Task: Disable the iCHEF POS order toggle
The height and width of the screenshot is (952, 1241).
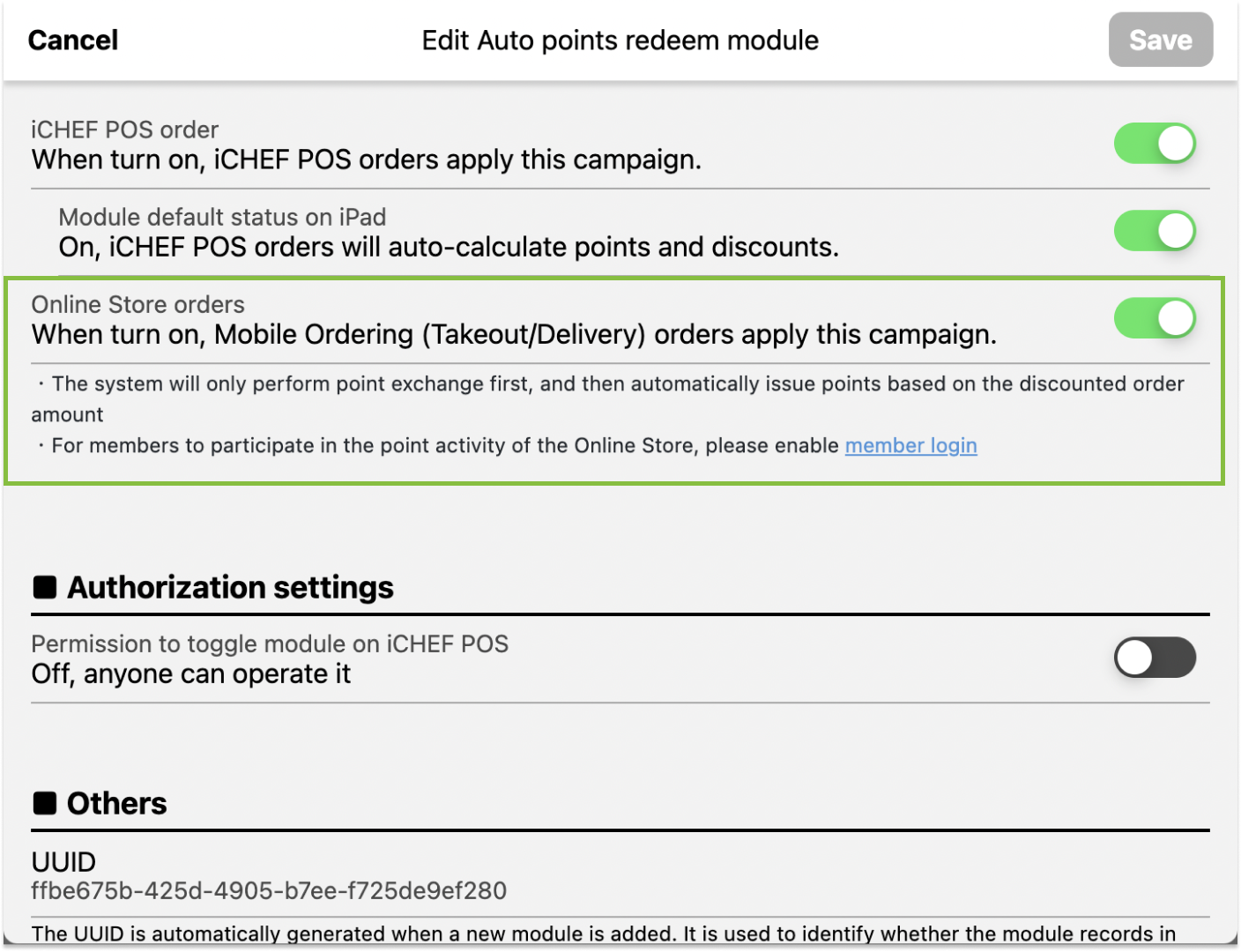Action: coord(1155,144)
